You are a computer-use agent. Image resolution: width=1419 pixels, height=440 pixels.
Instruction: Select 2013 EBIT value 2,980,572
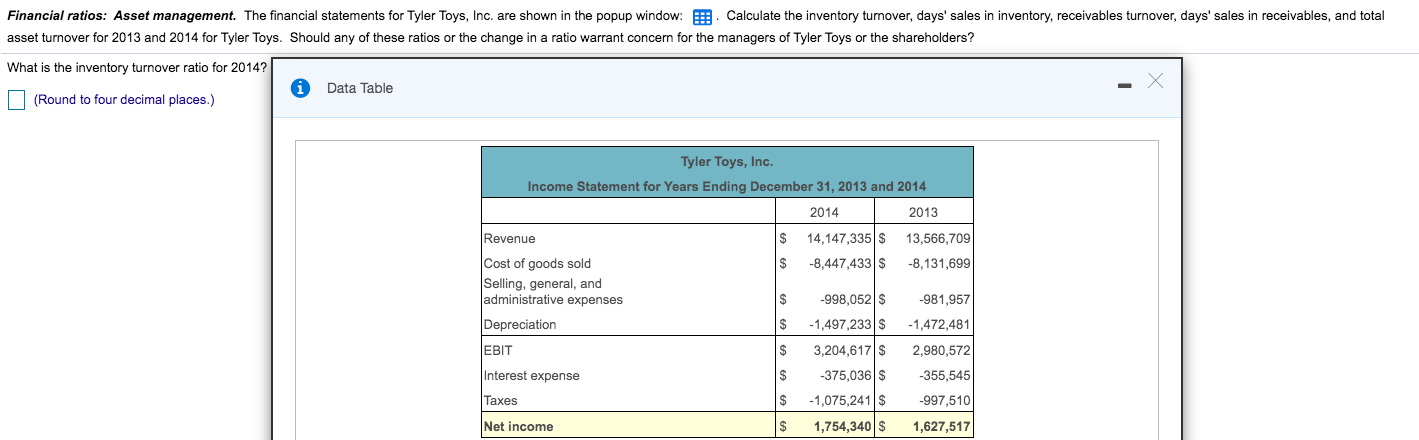(x=942, y=351)
